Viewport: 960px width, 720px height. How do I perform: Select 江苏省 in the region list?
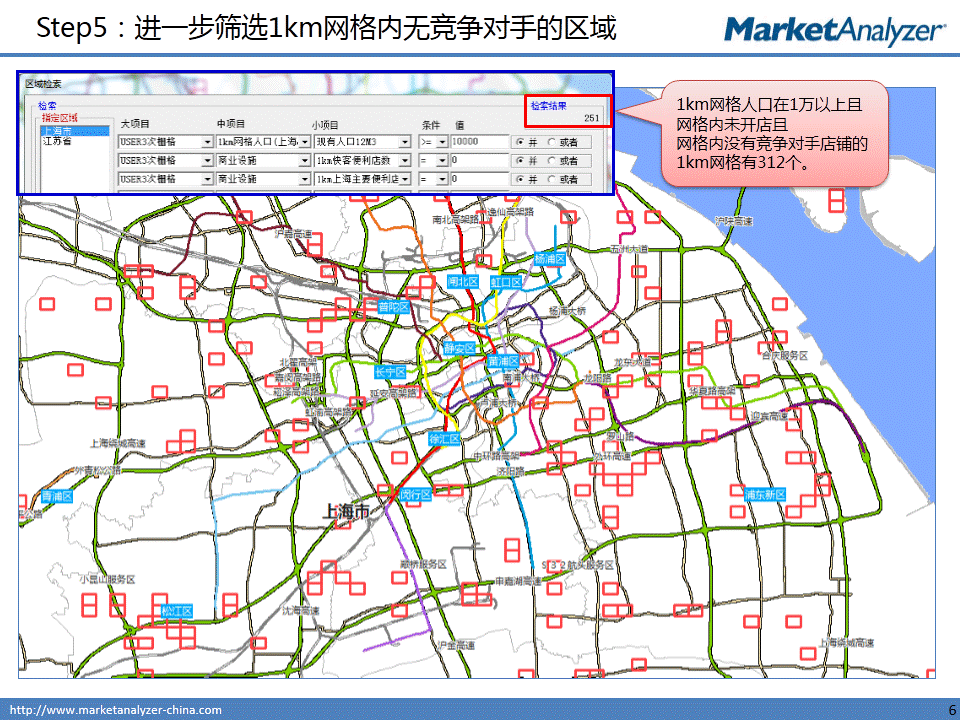56,142
